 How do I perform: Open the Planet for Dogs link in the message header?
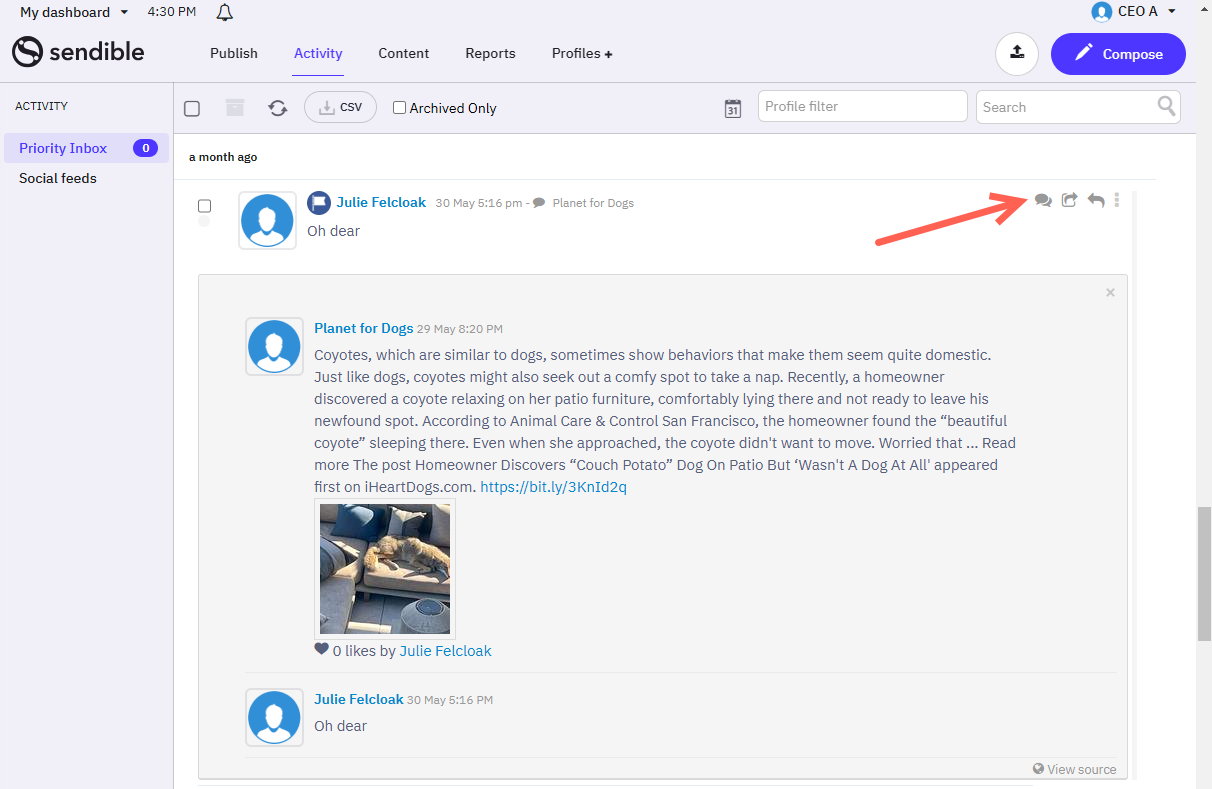[593, 203]
